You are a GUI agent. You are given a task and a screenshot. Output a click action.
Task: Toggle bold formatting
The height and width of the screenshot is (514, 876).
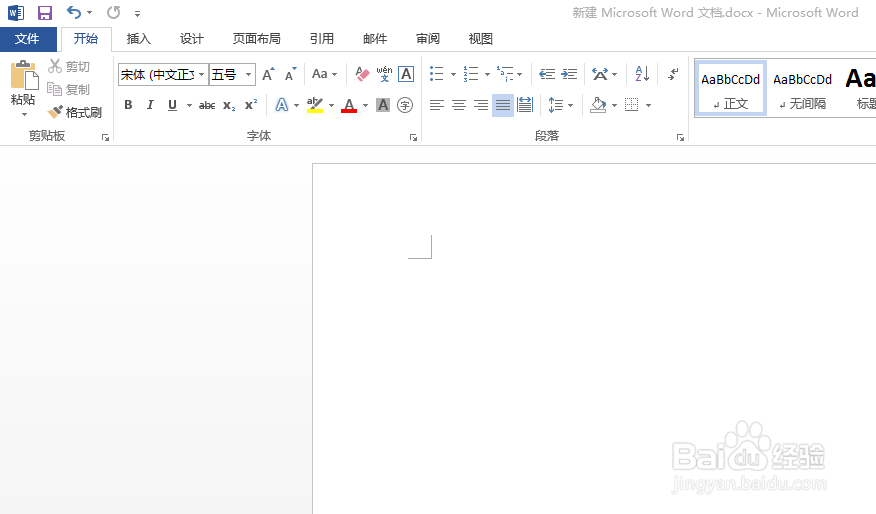click(128, 104)
